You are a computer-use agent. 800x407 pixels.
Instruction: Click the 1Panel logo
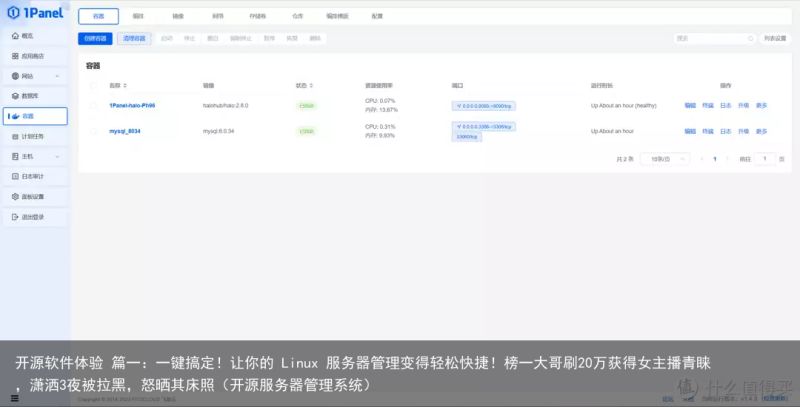(36, 12)
